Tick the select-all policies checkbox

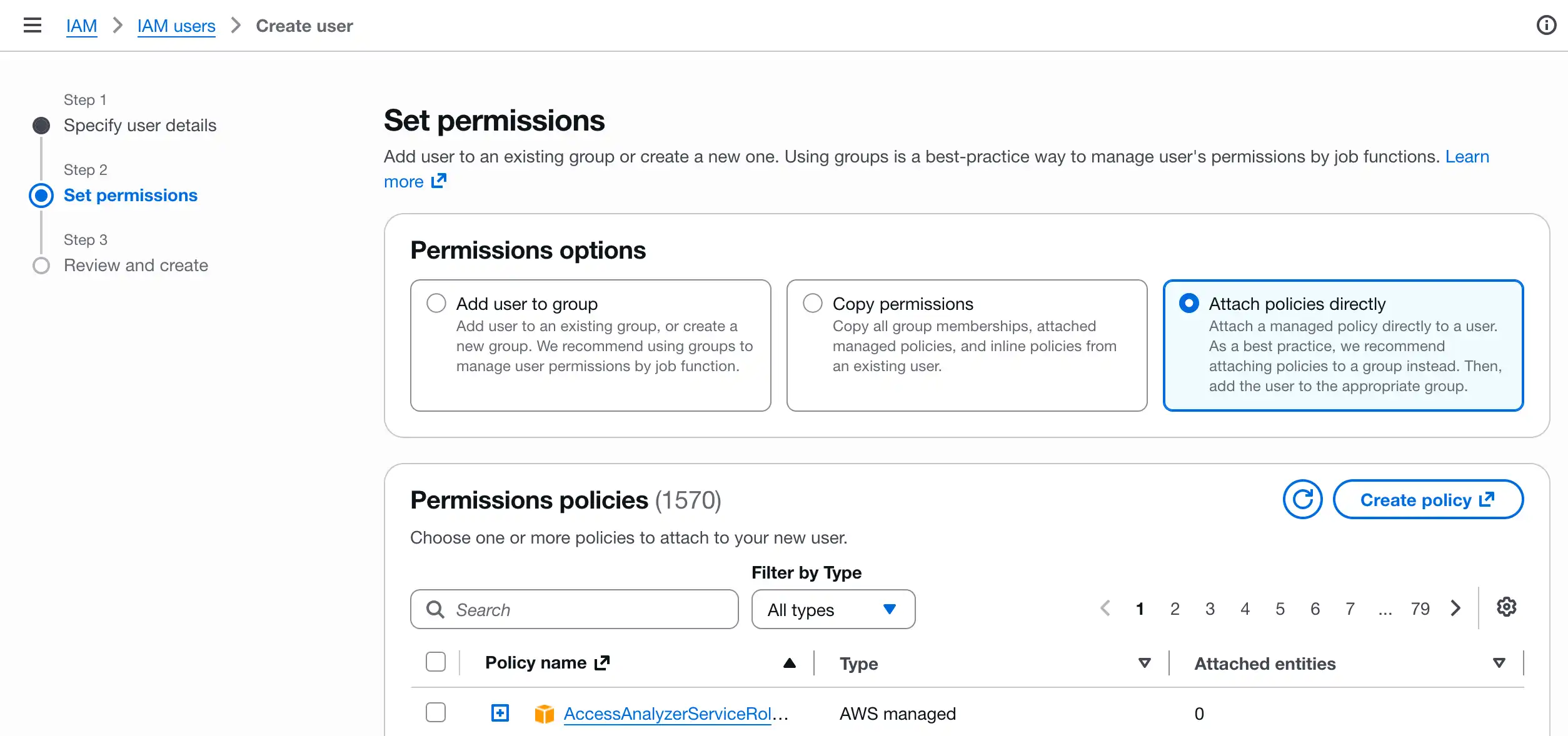436,662
